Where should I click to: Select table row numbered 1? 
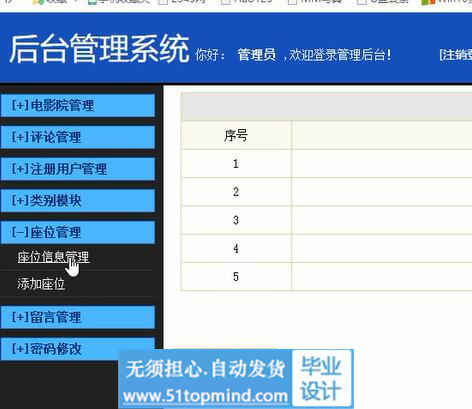[327, 163]
